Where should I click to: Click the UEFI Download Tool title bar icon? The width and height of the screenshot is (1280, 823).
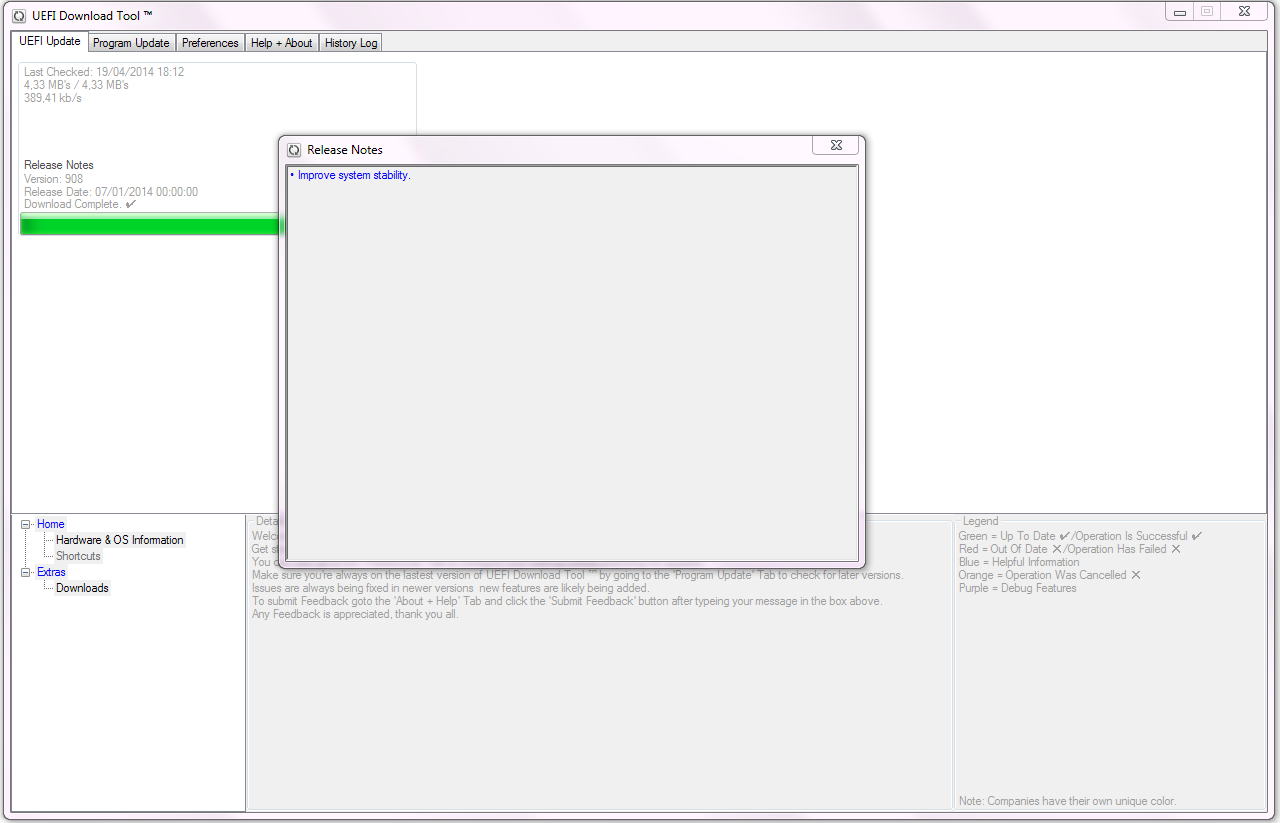coord(19,16)
